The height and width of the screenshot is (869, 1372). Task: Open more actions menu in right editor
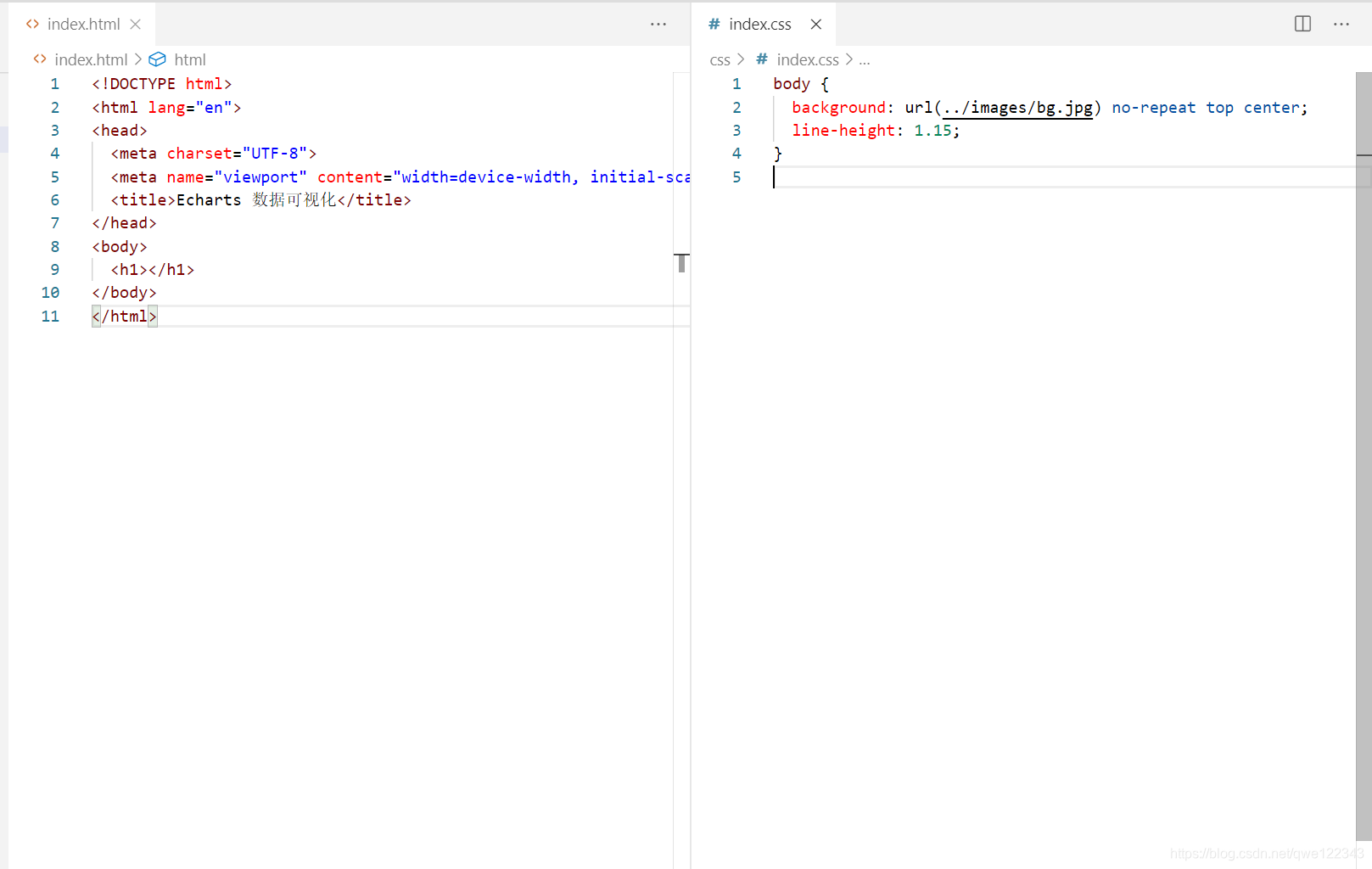[x=1341, y=25]
